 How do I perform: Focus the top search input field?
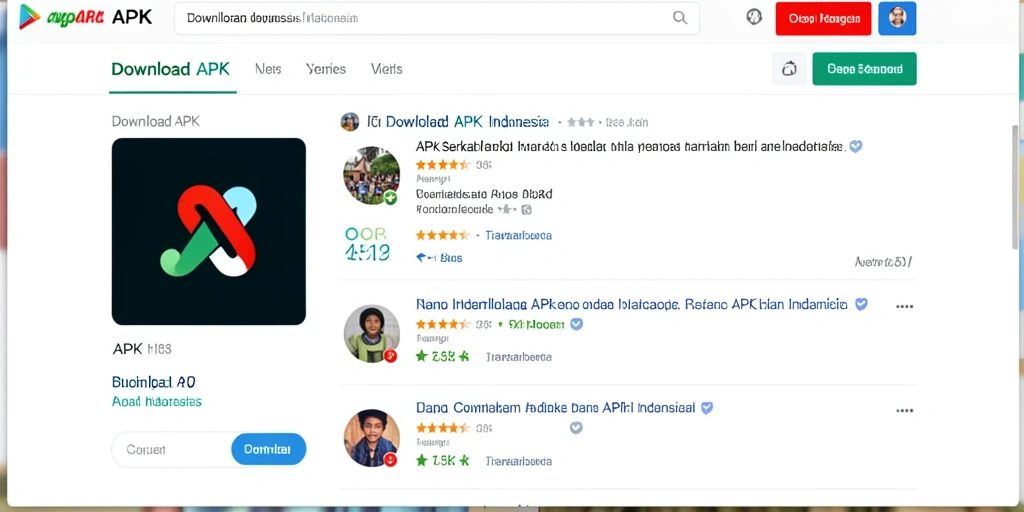[436, 18]
